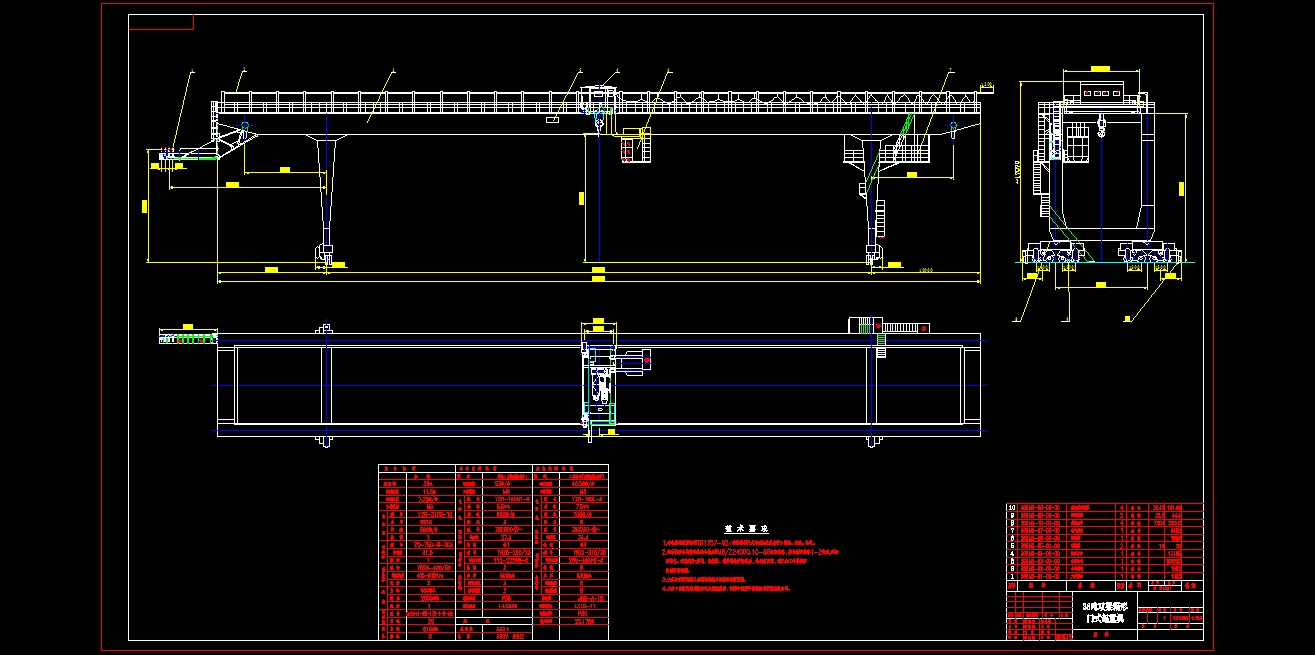This screenshot has height=655, width=1315.
Task: Click the wheel bogie at left leg base
Action: pyautogui.click(x=324, y=256)
